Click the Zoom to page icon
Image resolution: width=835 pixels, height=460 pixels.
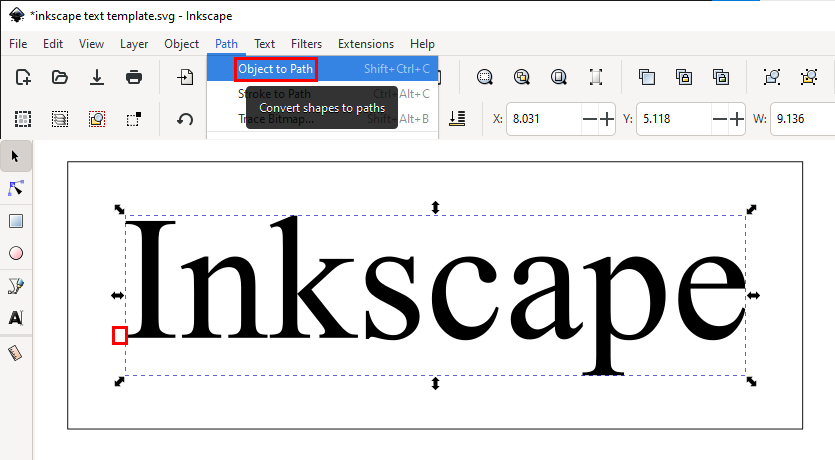coord(559,77)
